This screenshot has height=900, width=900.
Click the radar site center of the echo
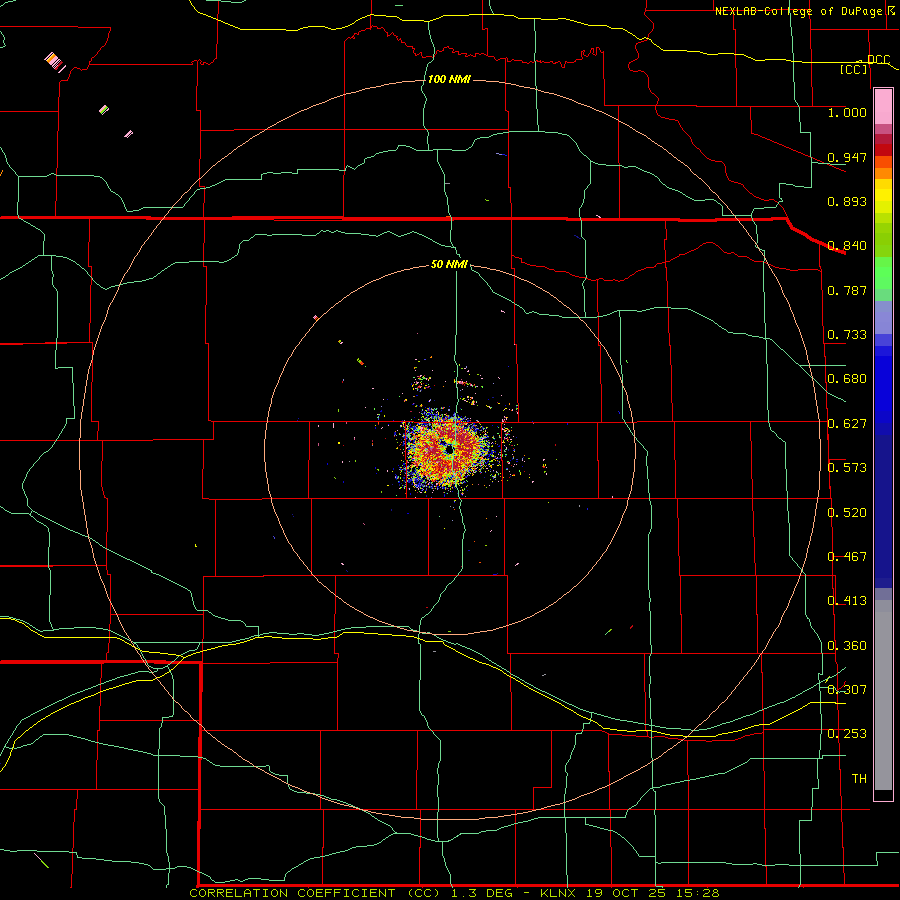click(448, 449)
